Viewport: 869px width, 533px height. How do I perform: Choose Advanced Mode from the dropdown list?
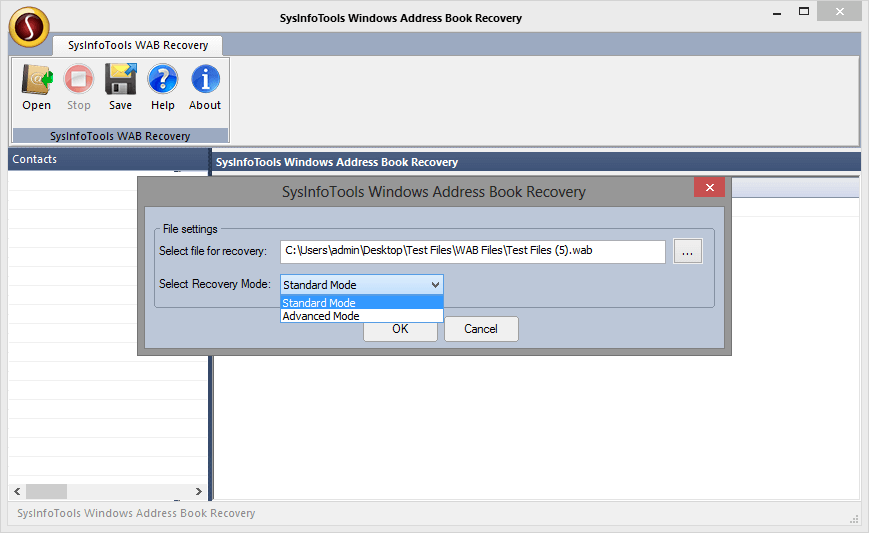[361, 316]
